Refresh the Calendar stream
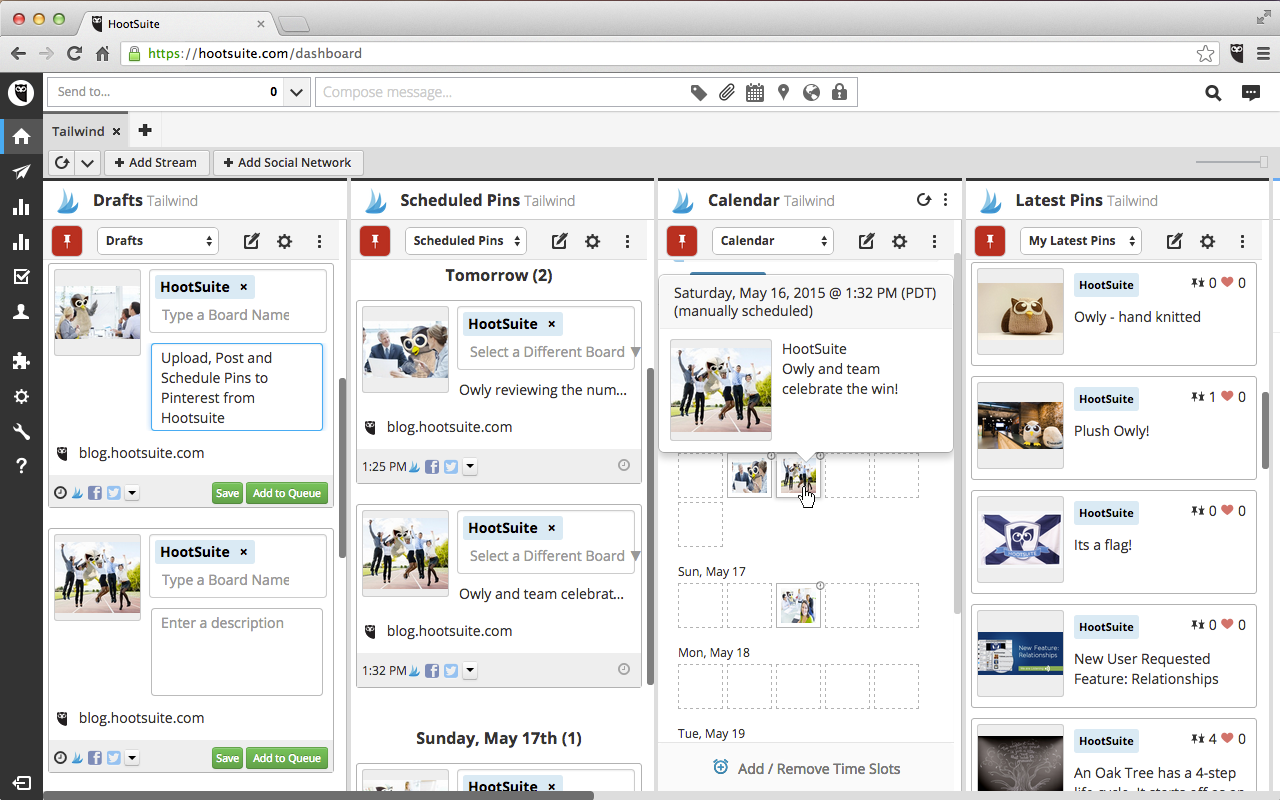The image size is (1280, 800). (924, 199)
